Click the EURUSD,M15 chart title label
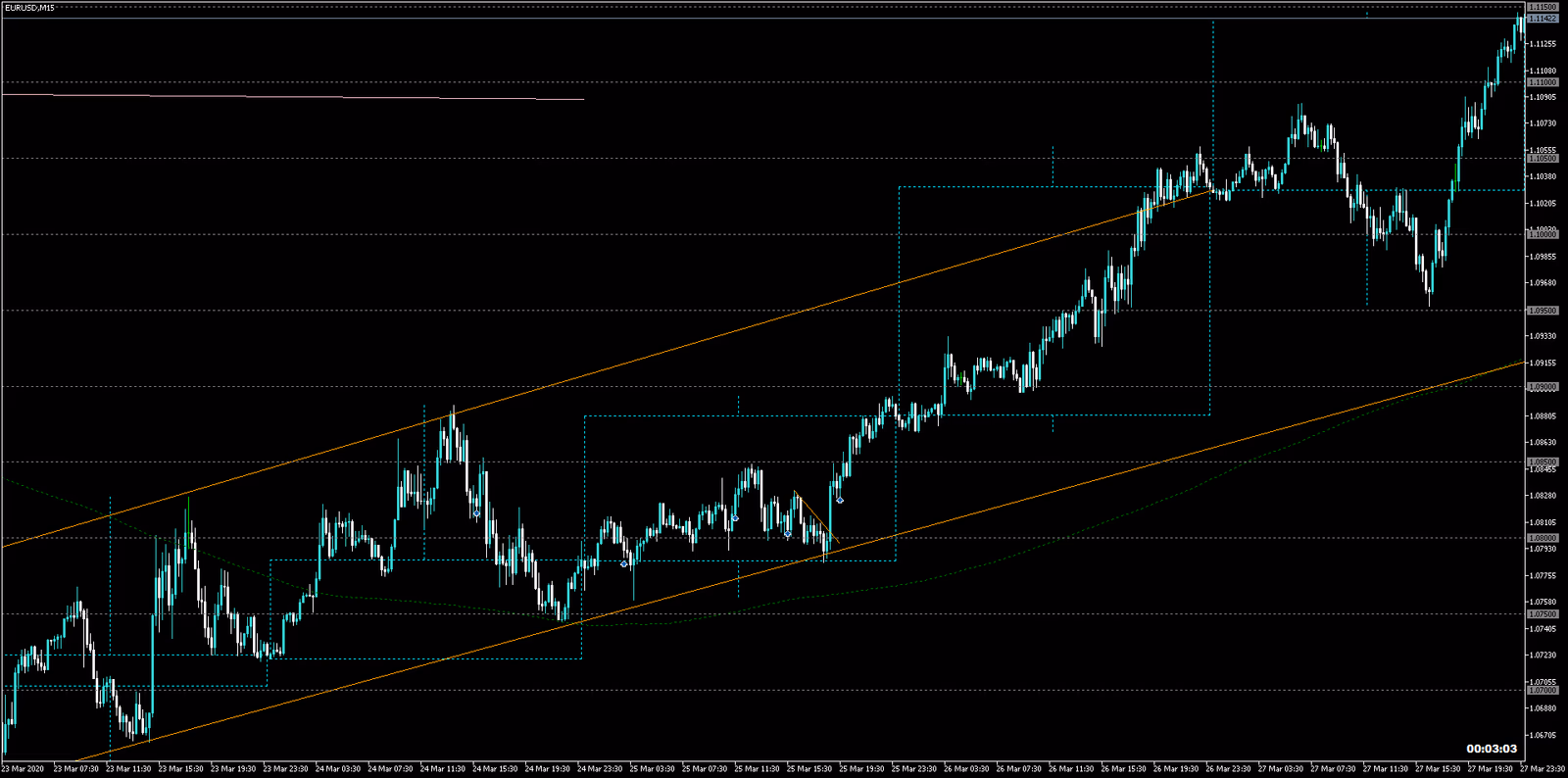Viewport: 1568px width, 778px height. (x=29, y=8)
